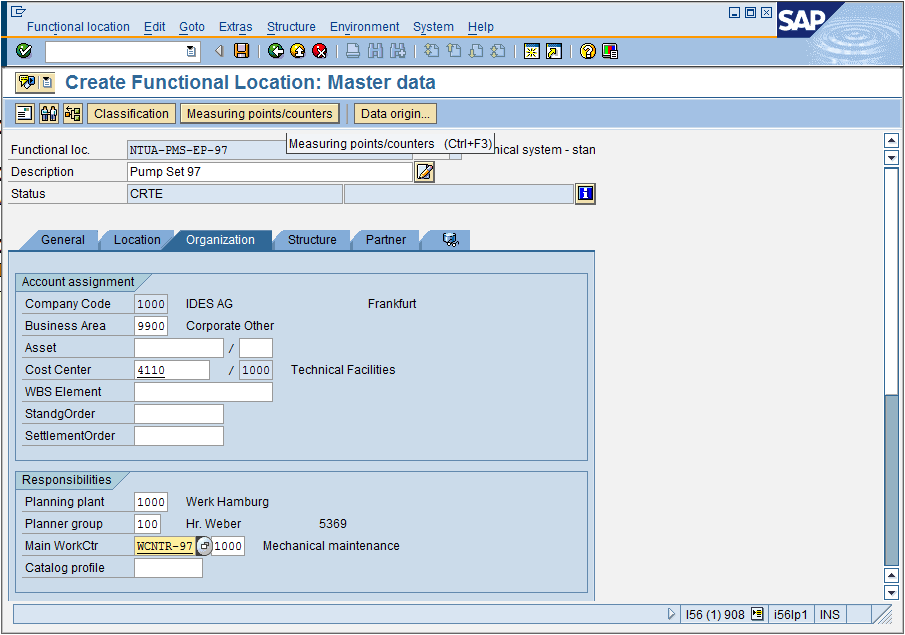Click the Next Page icon
Image resolution: width=905 pixels, height=635 pixels.
[x=476, y=51]
